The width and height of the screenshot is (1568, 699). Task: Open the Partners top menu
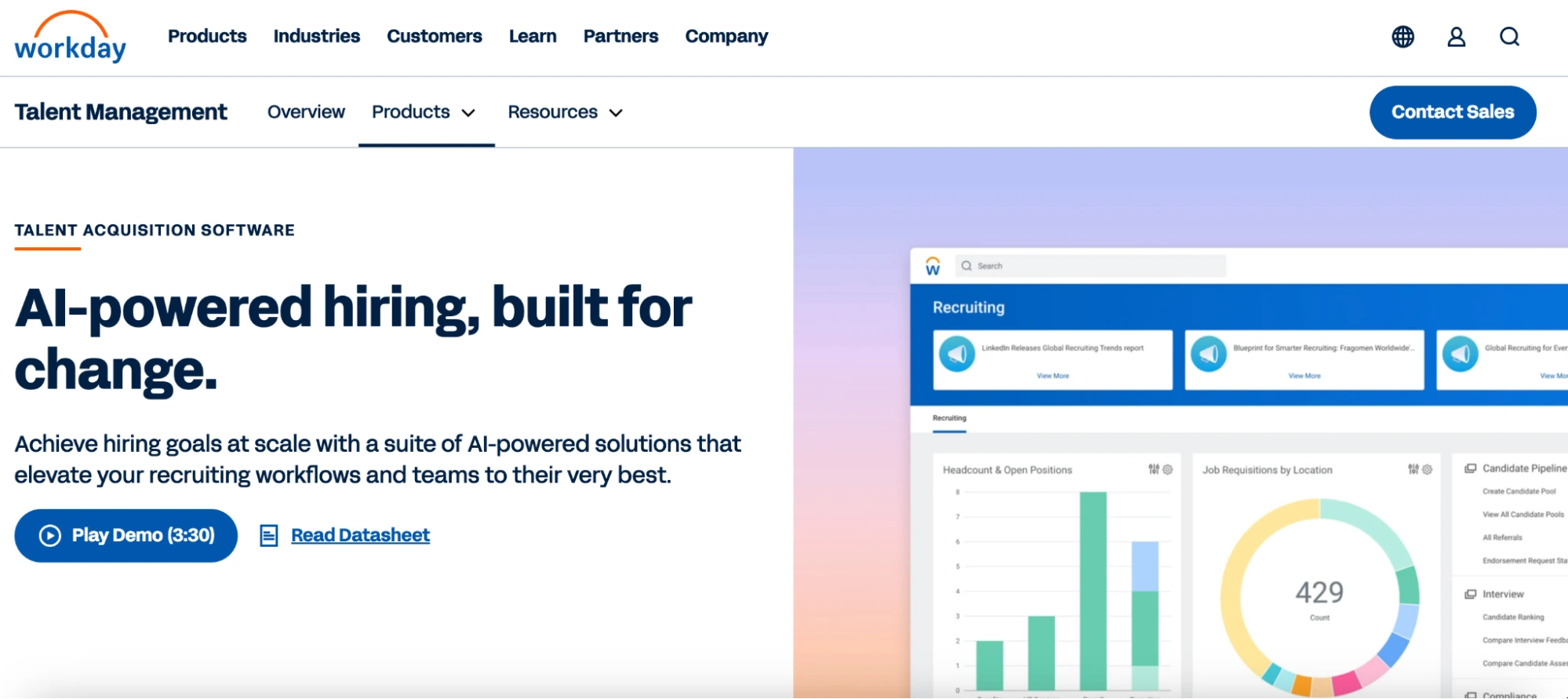pyautogui.click(x=621, y=36)
